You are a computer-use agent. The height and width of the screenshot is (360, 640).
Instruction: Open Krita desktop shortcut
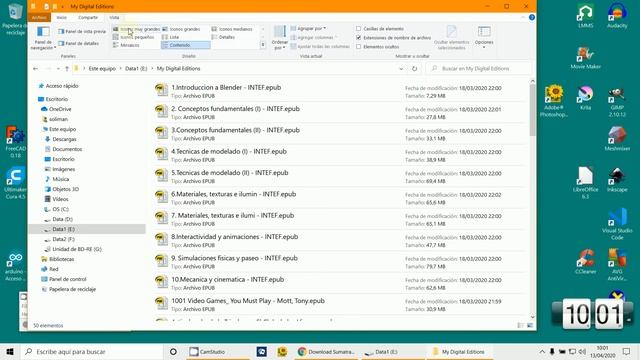585,98
